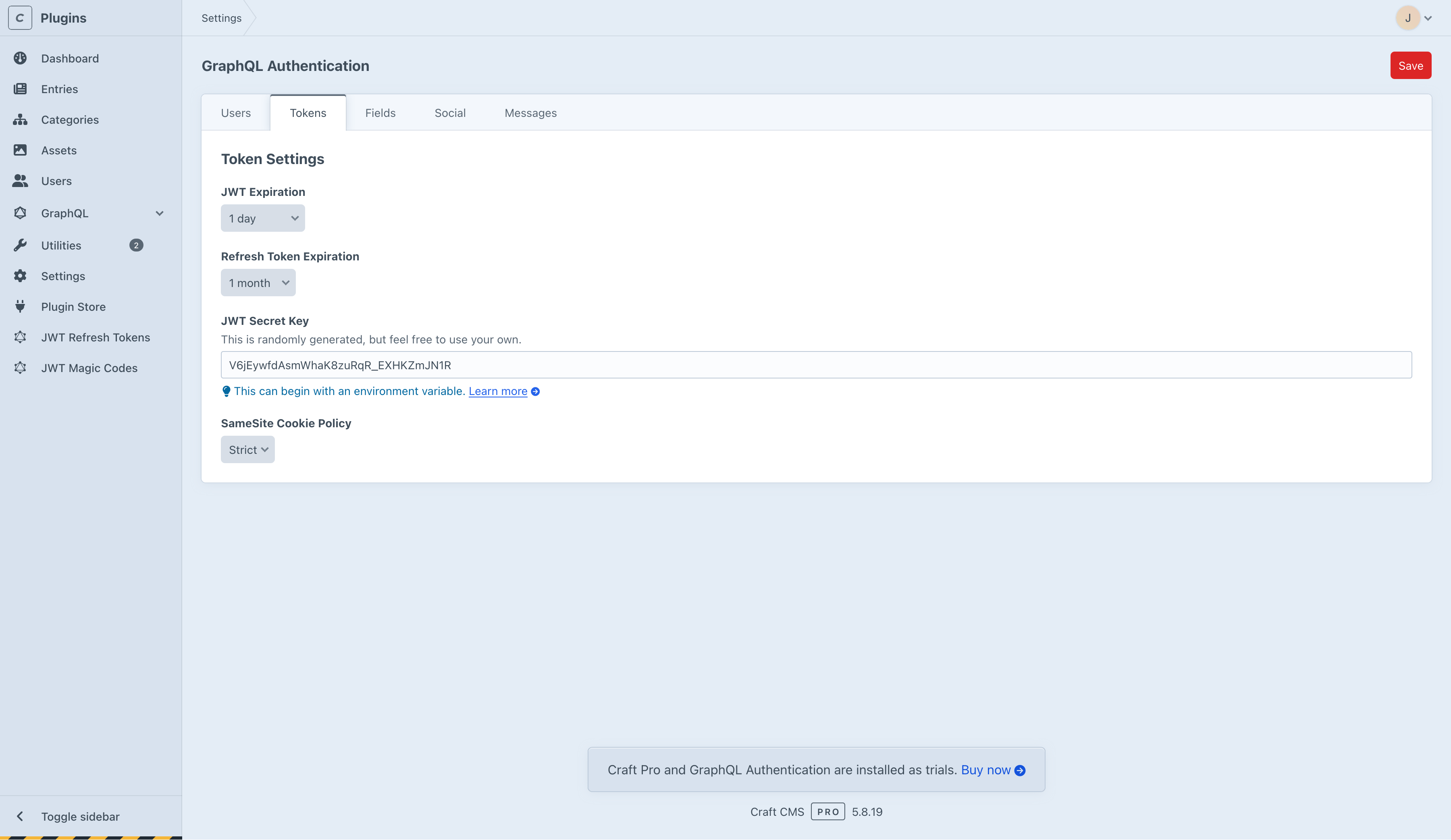Viewport: 1451px width, 840px height.
Task: Open the SameSite Cookie Policy dropdown
Action: point(247,450)
